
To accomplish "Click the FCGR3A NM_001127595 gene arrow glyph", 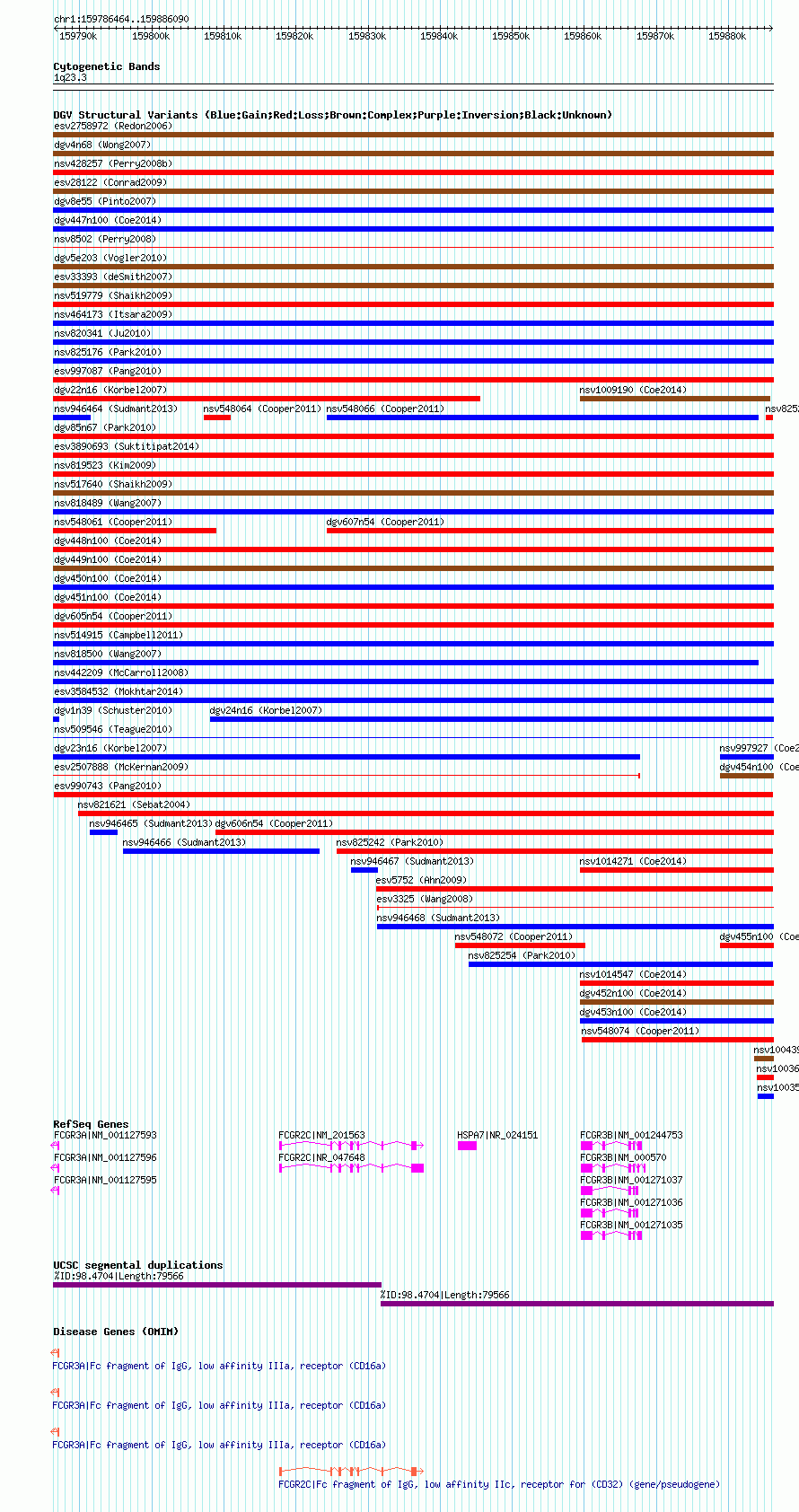I will point(56,1191).
